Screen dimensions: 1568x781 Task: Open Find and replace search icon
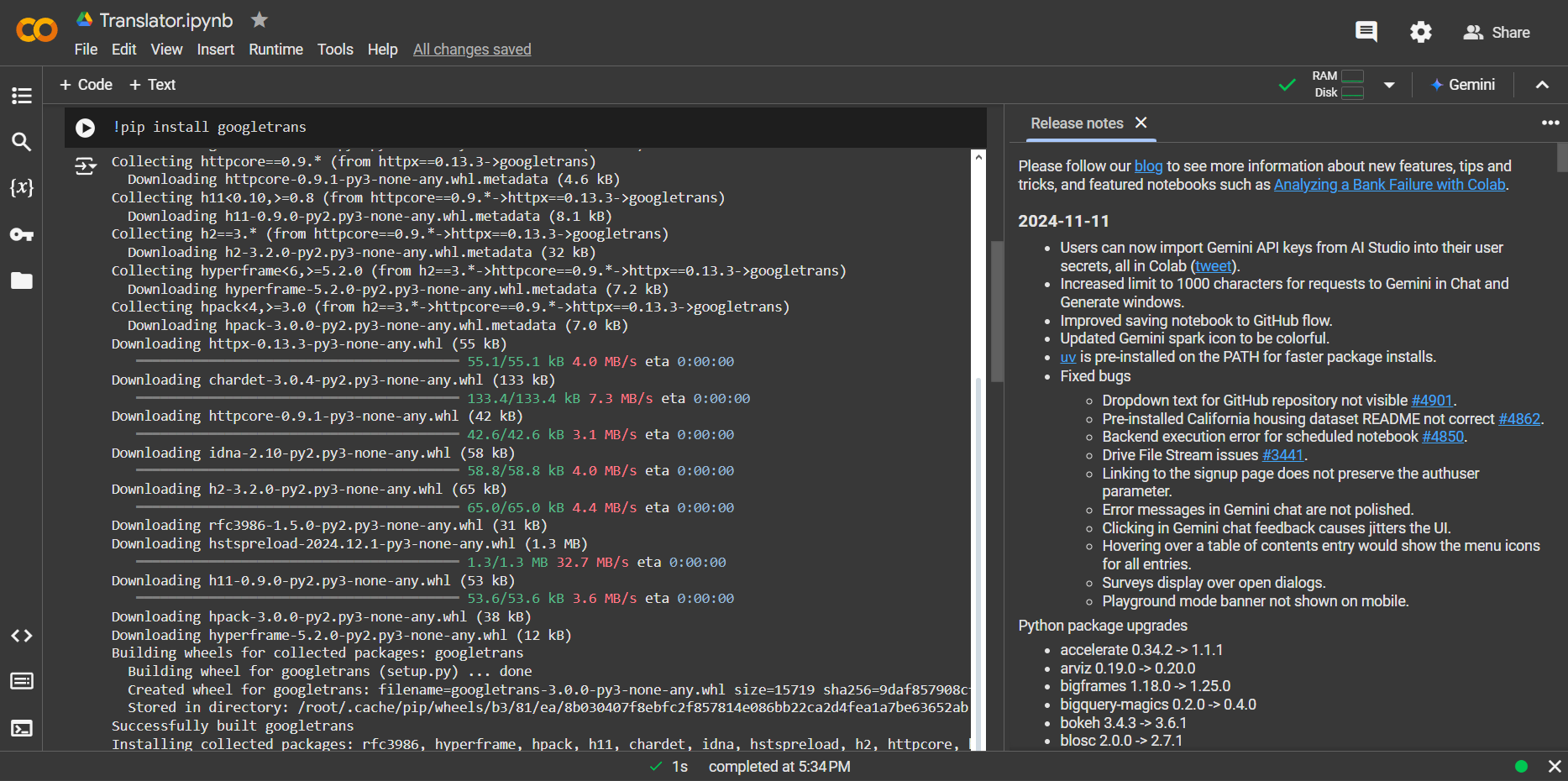[22, 142]
